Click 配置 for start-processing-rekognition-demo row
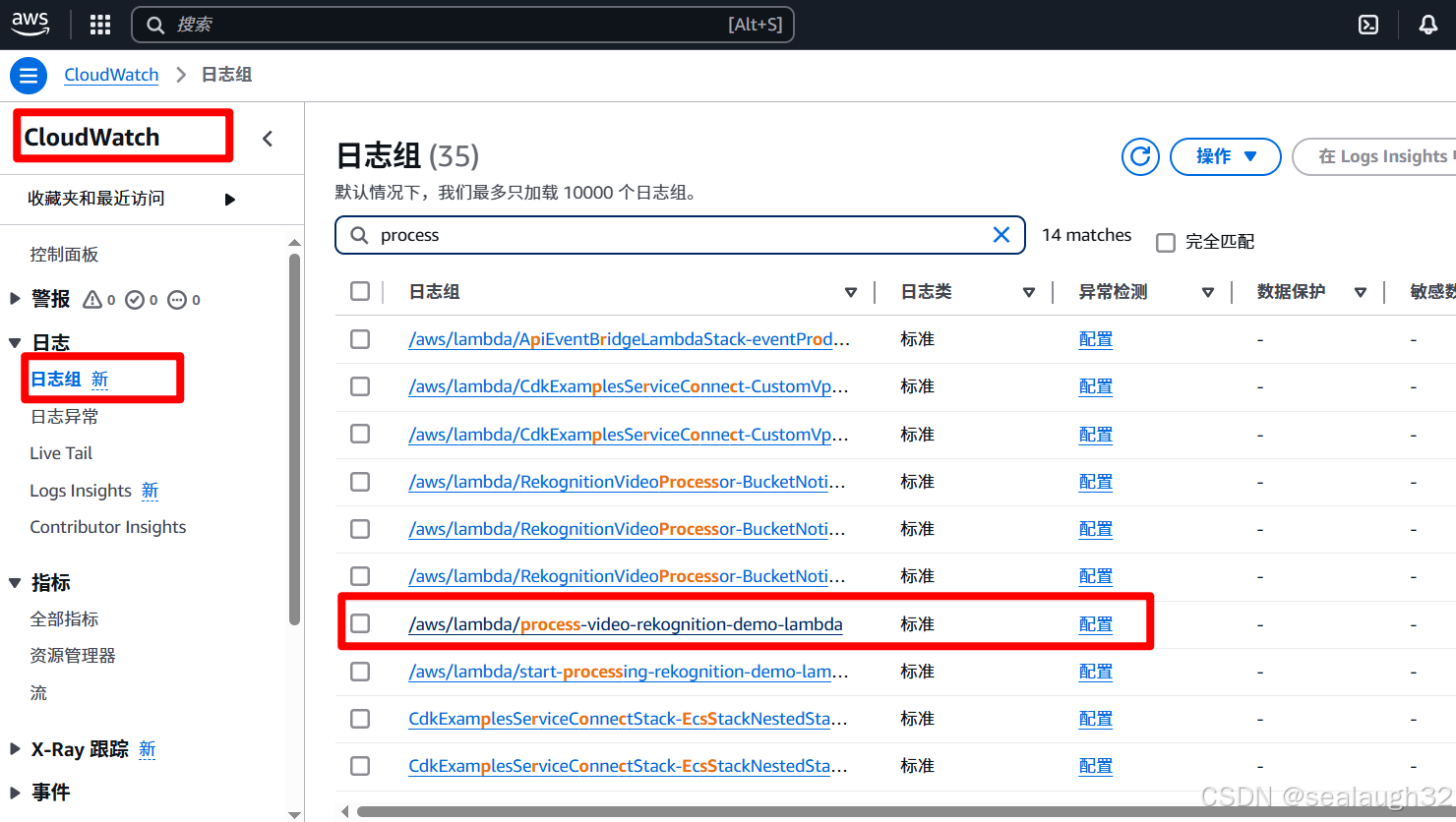The height and width of the screenshot is (822, 1456). (x=1096, y=672)
